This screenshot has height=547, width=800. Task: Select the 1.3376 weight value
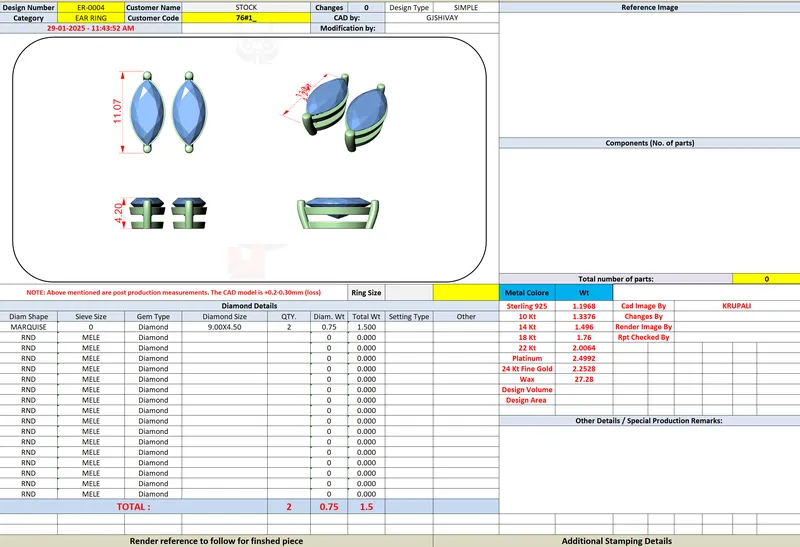point(584,316)
